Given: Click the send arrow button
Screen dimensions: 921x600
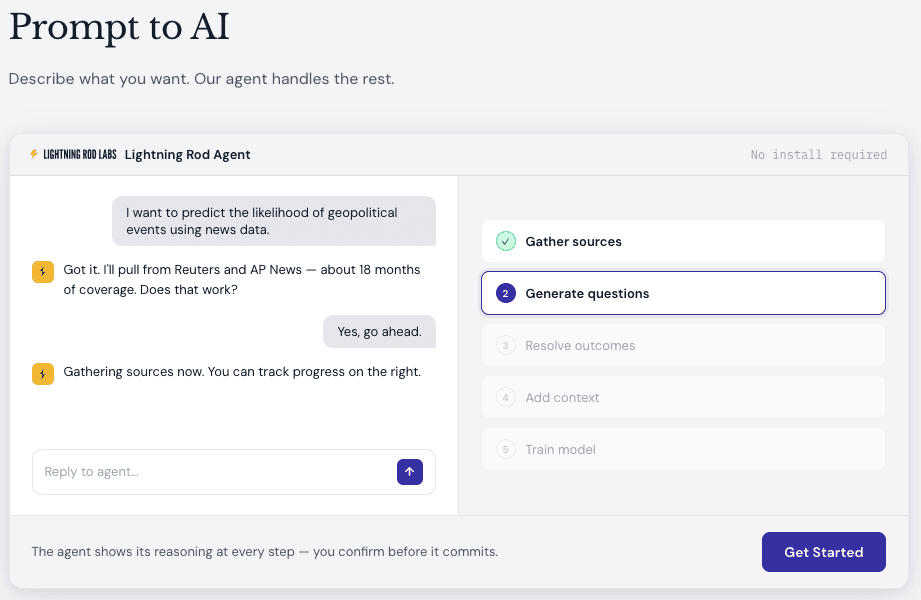Looking at the screenshot, I should click(x=410, y=472).
